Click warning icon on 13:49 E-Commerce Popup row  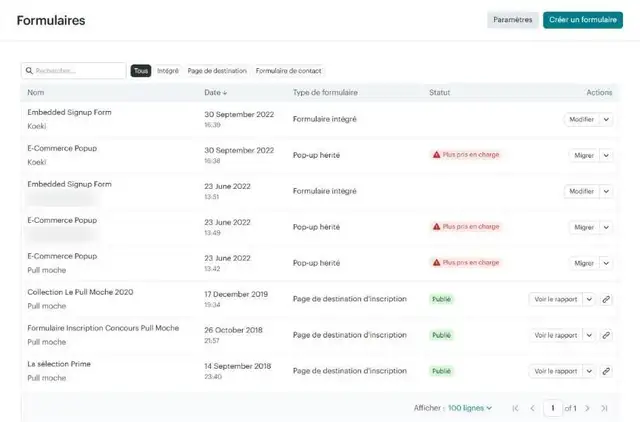coord(436,227)
